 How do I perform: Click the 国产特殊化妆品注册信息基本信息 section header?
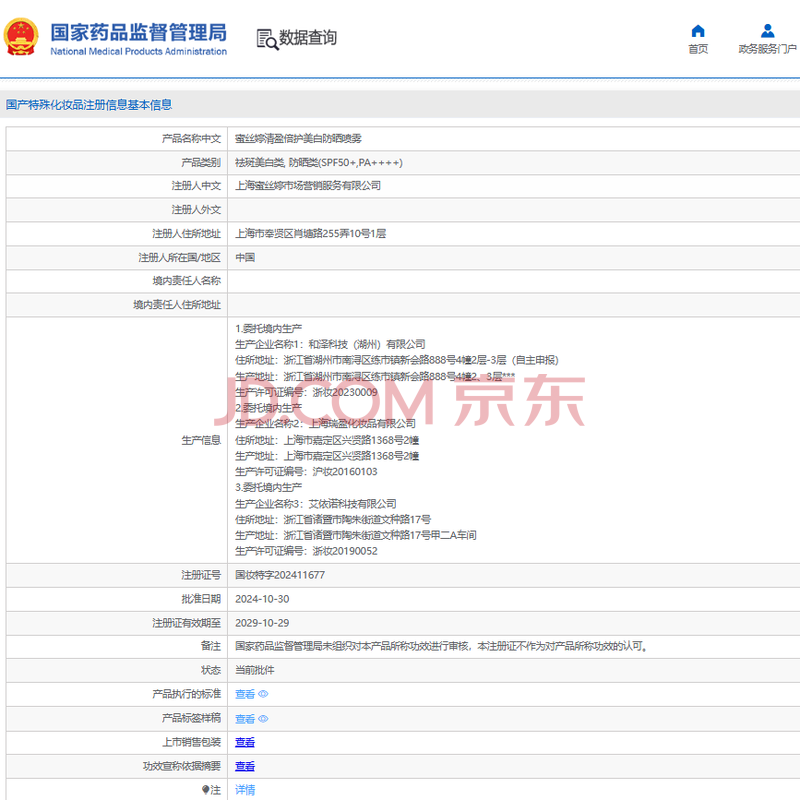[x=89, y=104]
